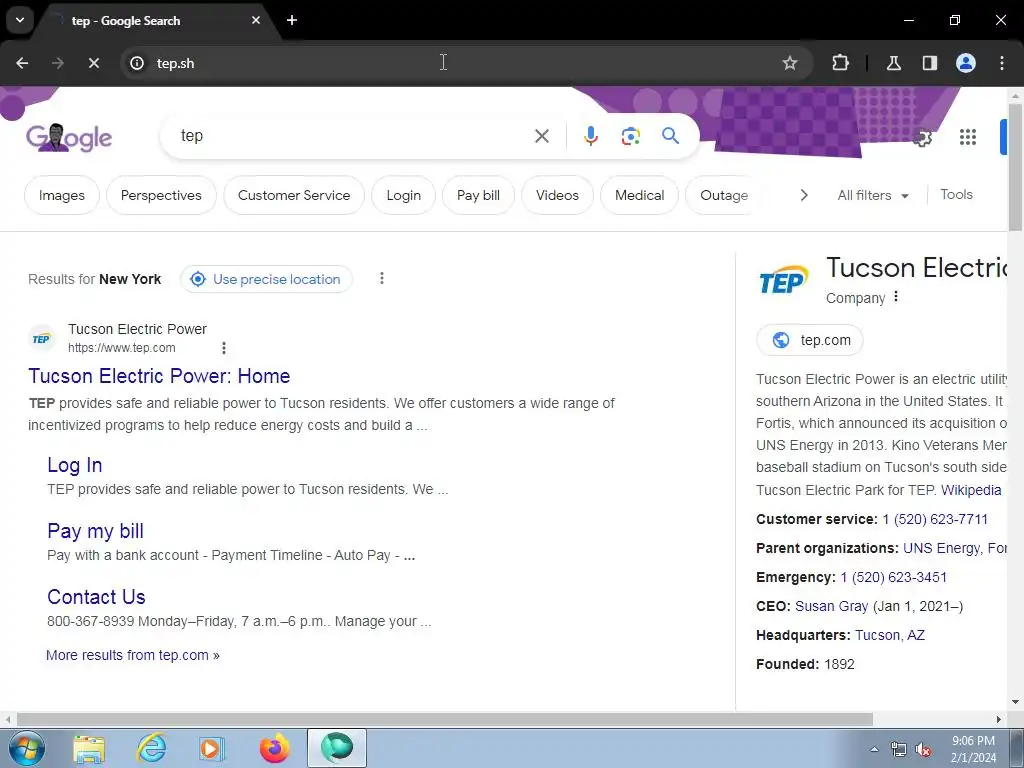Launch Internet Explorer from the taskbar
1024x768 pixels.
151,748
